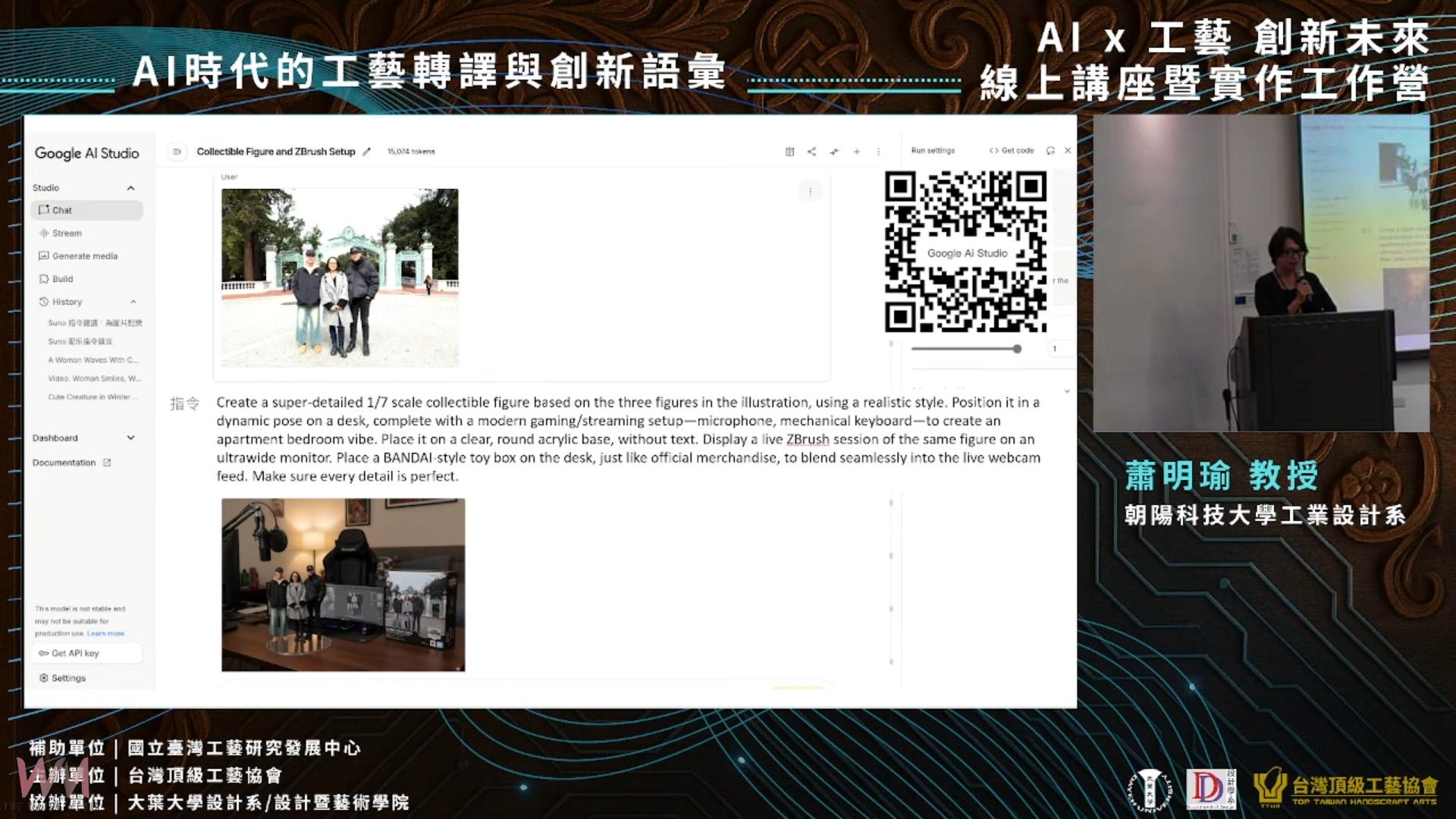
Task: Click the 'Collectible Figure and ZBrush Setup' title
Action: (x=276, y=152)
